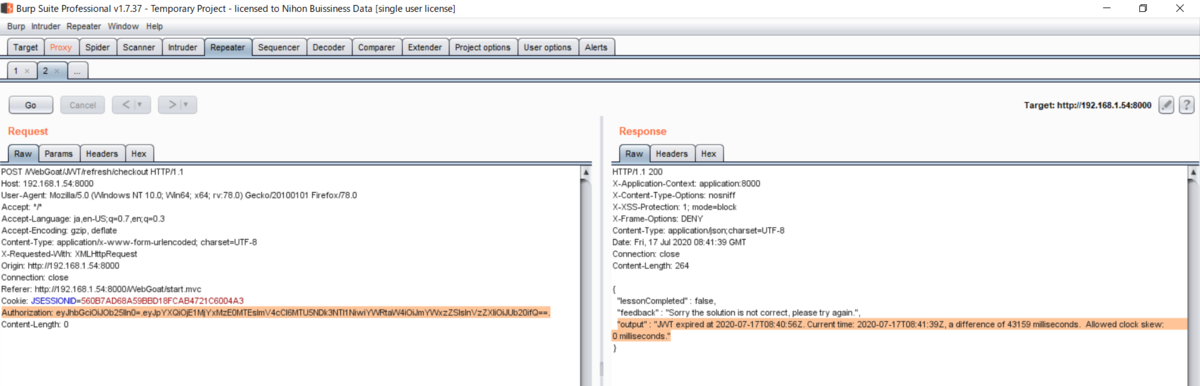Switch to the Sequencer tab
This screenshot has width=1200, height=386.
(x=278, y=47)
